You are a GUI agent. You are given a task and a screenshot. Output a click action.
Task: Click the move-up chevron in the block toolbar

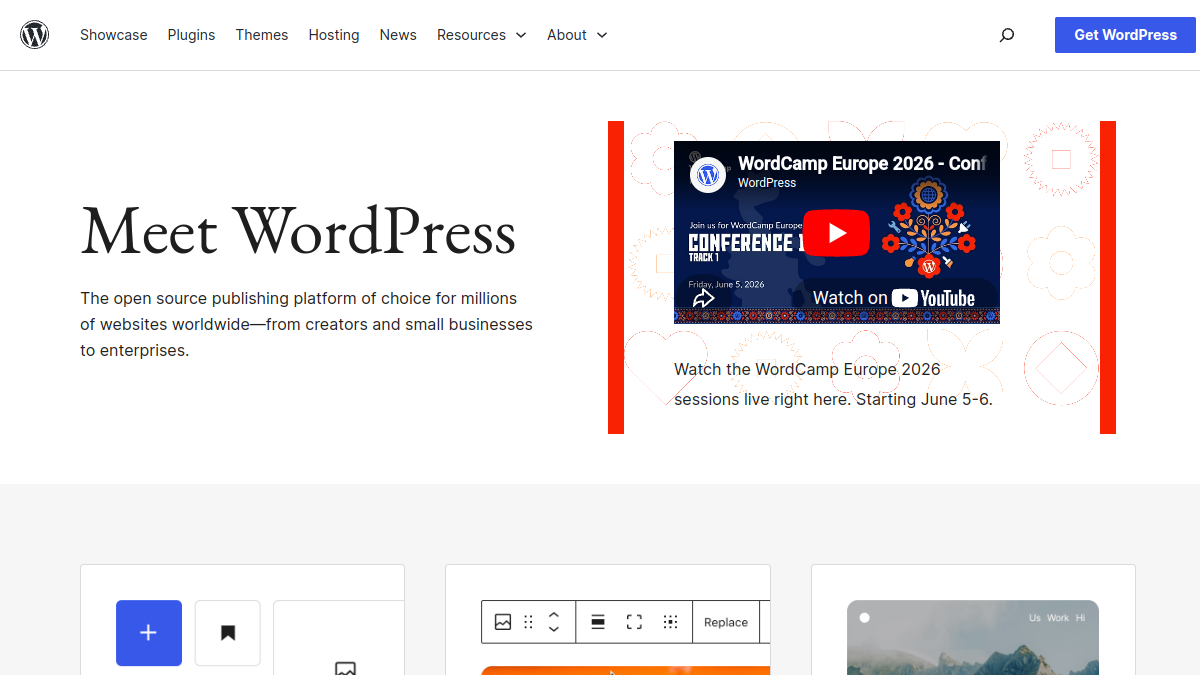click(554, 614)
